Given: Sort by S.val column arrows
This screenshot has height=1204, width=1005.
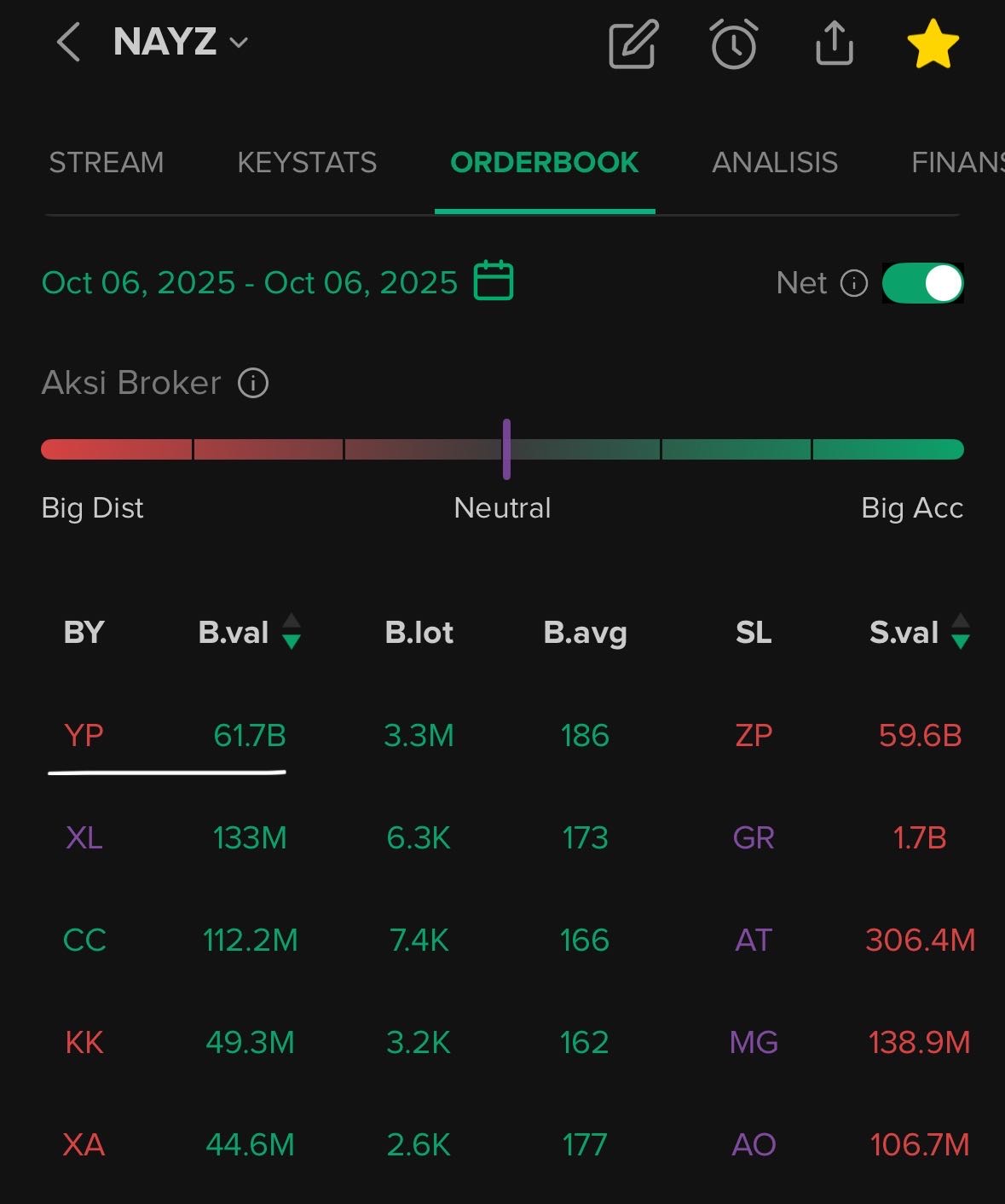Looking at the screenshot, I should pos(961,632).
